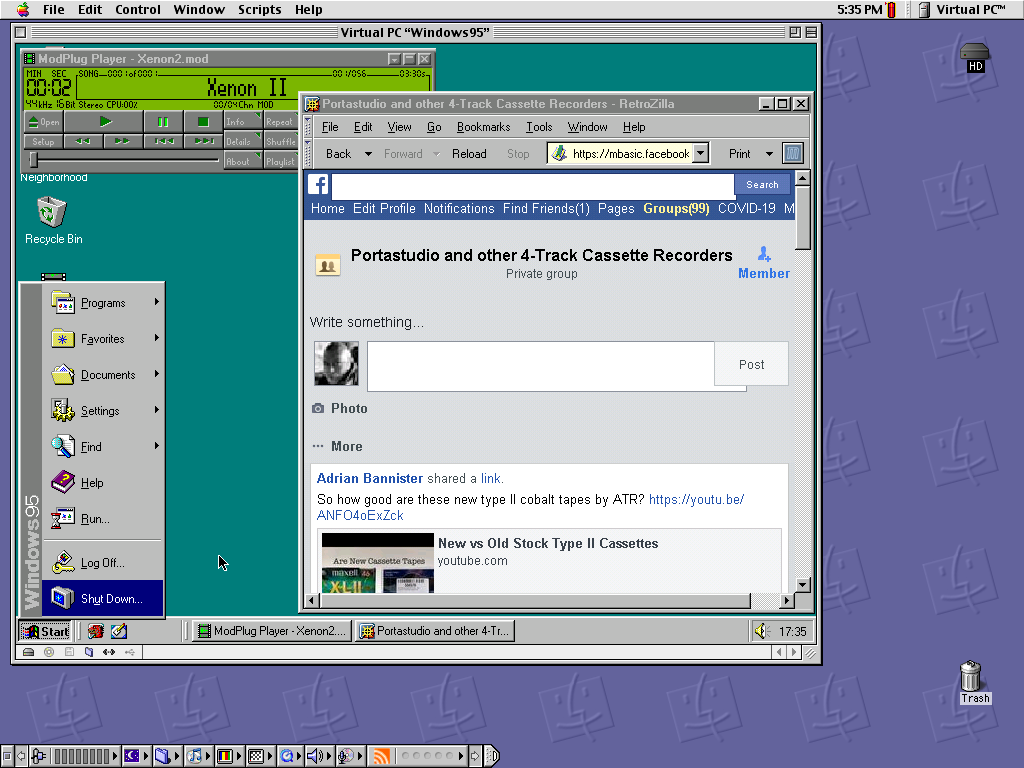Click the taskbar volume speaker icon
Viewport: 1024px width, 768px height.
(761, 631)
